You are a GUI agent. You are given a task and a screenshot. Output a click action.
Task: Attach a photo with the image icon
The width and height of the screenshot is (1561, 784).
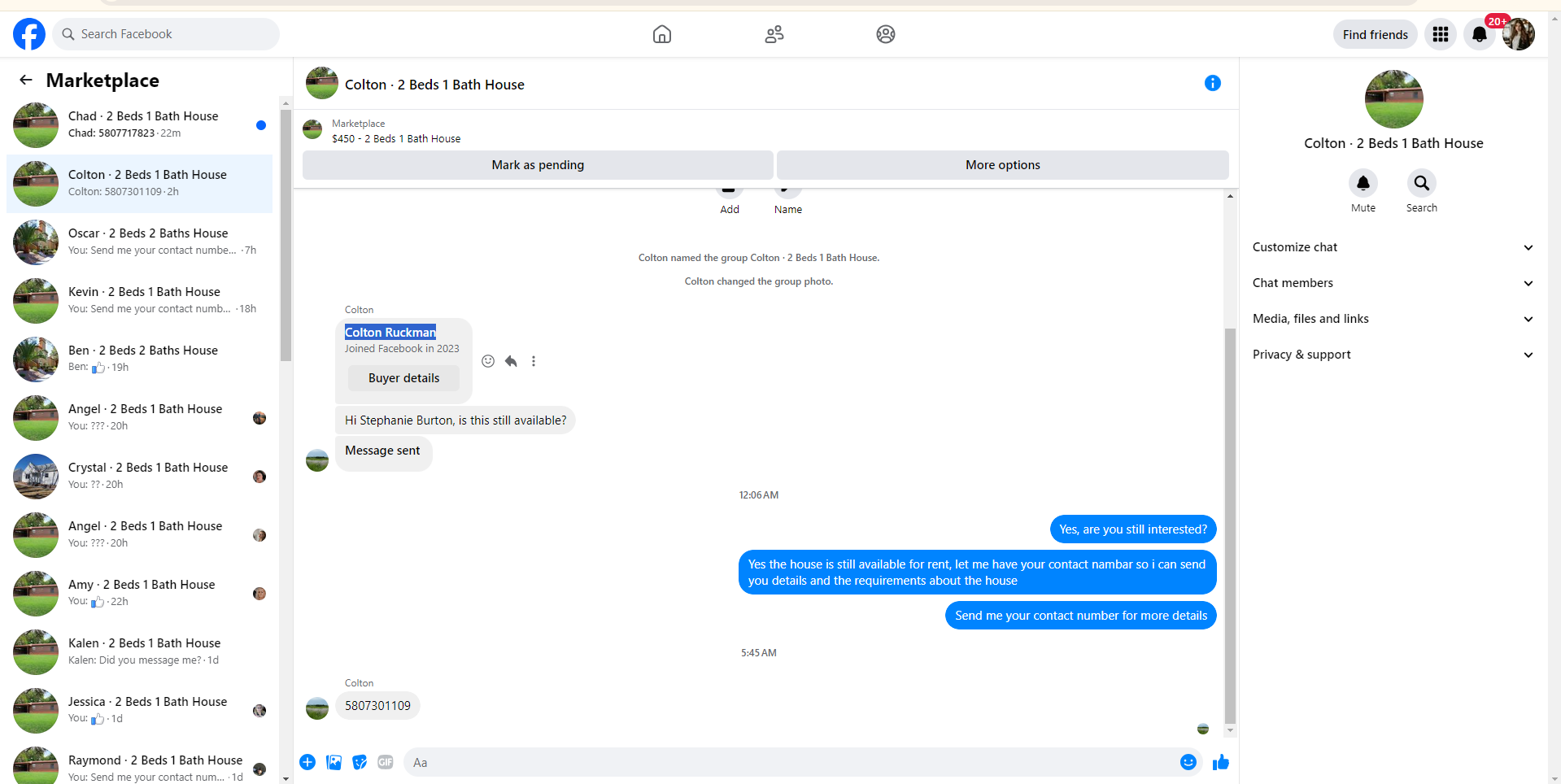click(334, 762)
